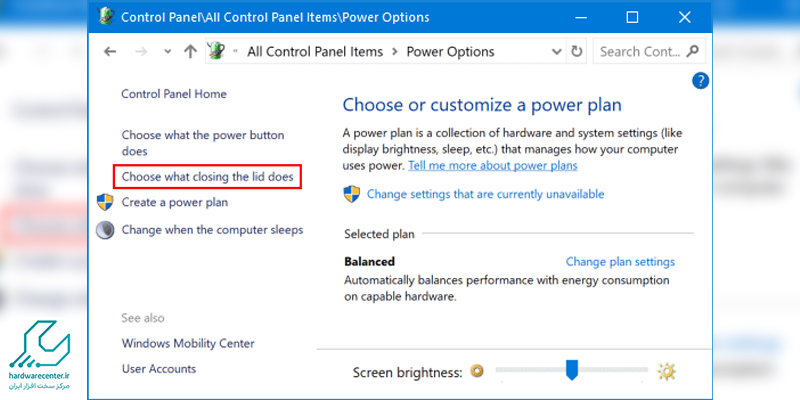
Task: Click the low brightness sun icon
Action: (x=477, y=372)
